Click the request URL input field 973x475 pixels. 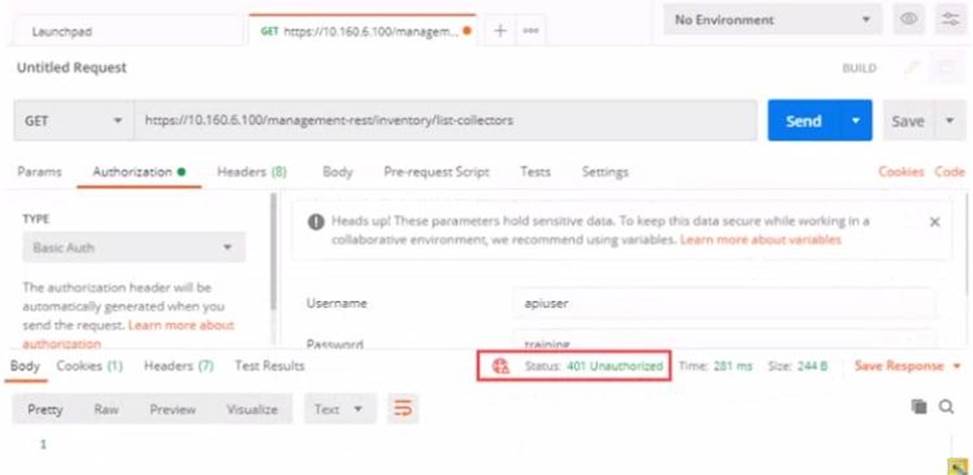click(x=445, y=120)
